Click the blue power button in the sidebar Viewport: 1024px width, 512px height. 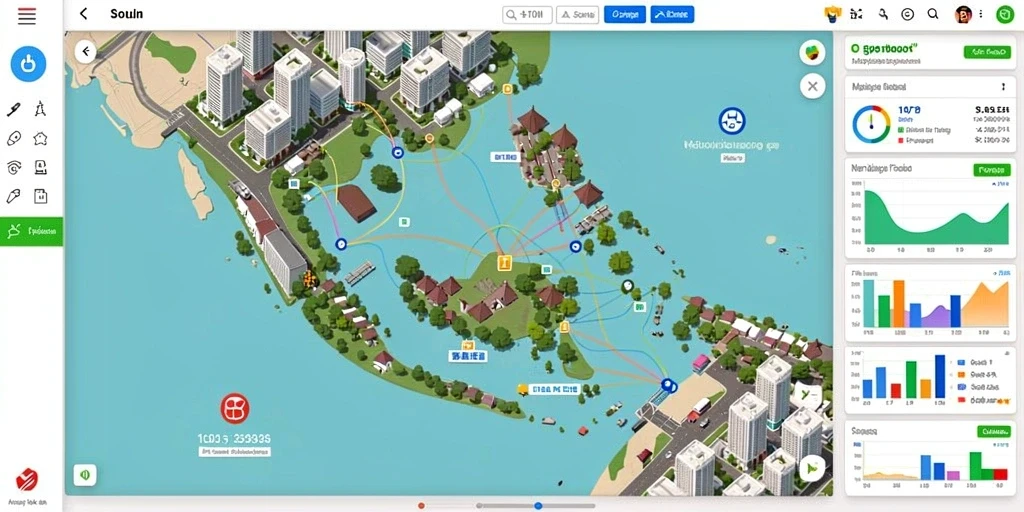[28, 64]
